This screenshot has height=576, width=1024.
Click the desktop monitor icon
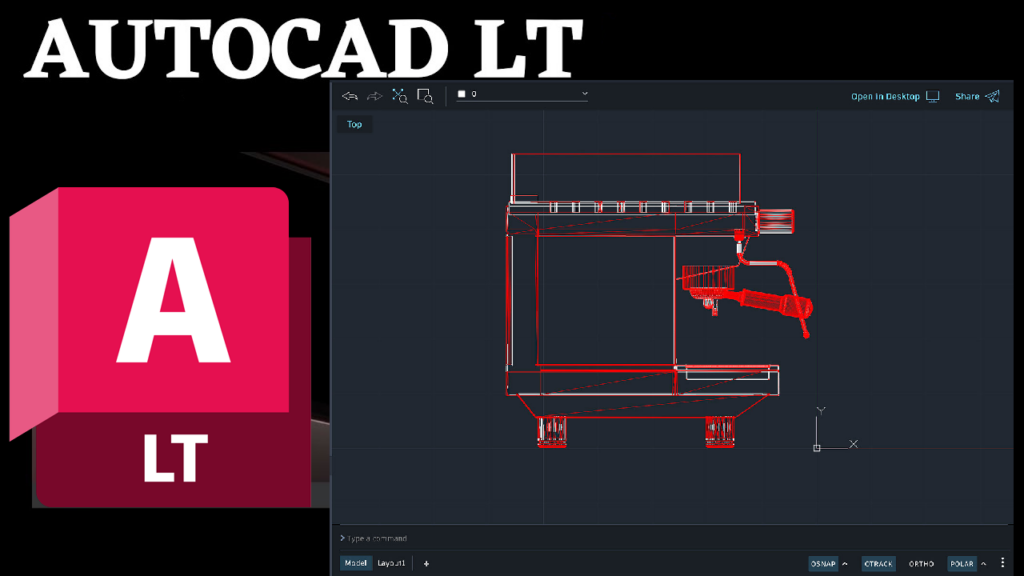tap(933, 96)
